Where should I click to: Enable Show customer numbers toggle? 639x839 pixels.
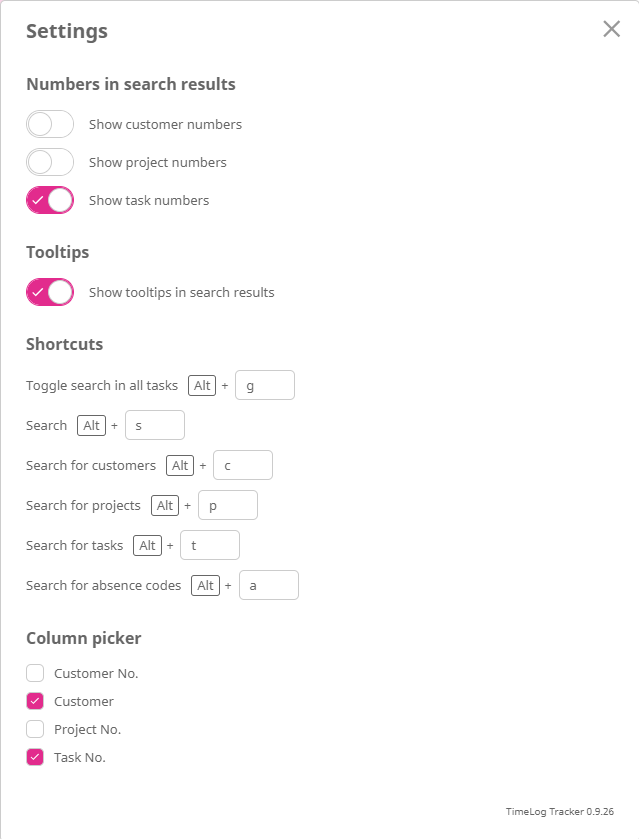pos(50,124)
